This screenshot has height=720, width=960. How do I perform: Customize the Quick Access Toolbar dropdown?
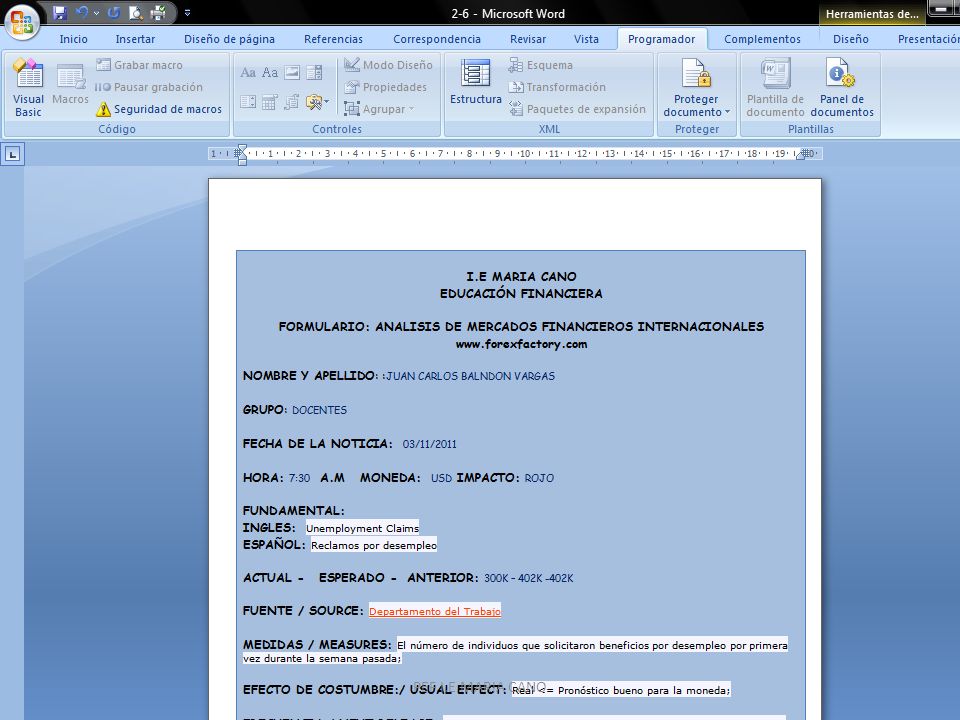tap(187, 12)
